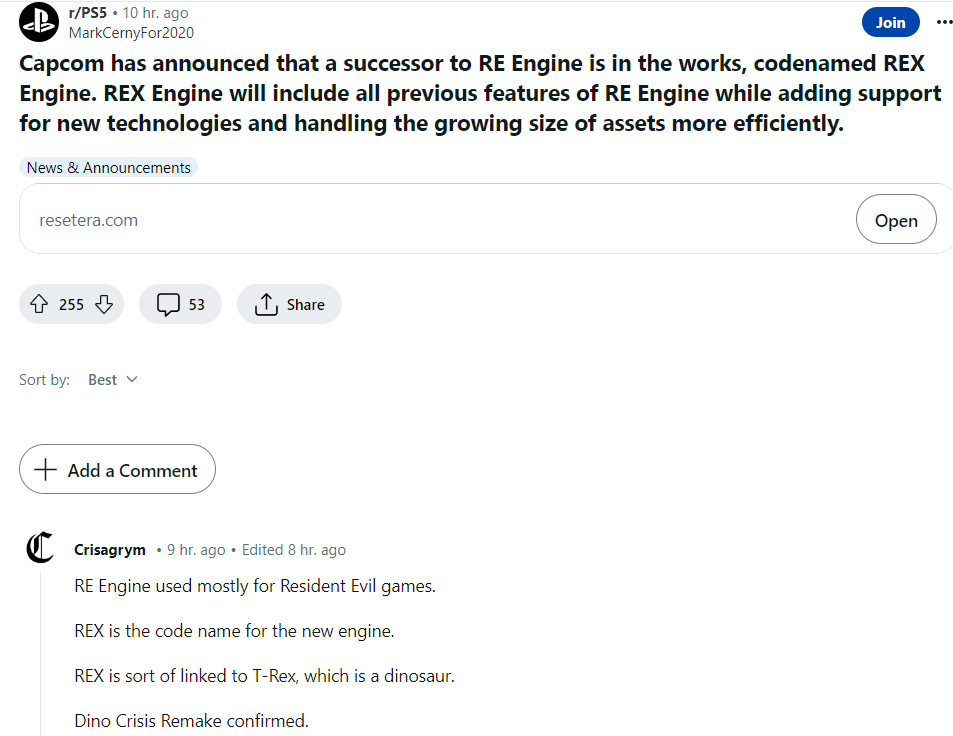Open the post overflow menu (three dots)
This screenshot has width=953, height=736.
pos(944,22)
